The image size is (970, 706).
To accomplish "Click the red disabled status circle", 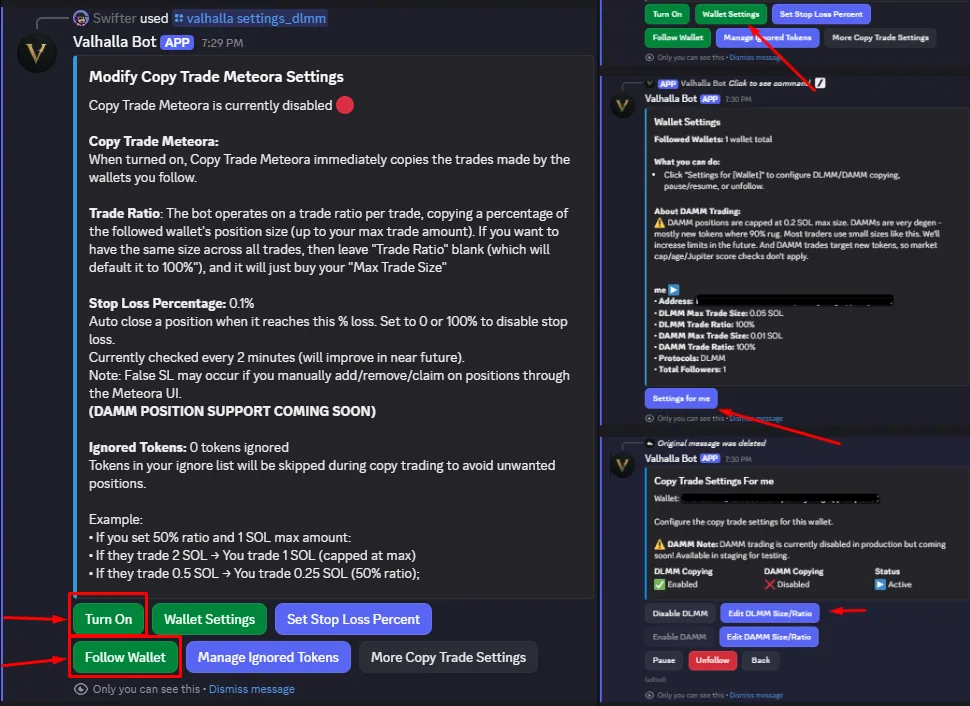I will 345,105.
